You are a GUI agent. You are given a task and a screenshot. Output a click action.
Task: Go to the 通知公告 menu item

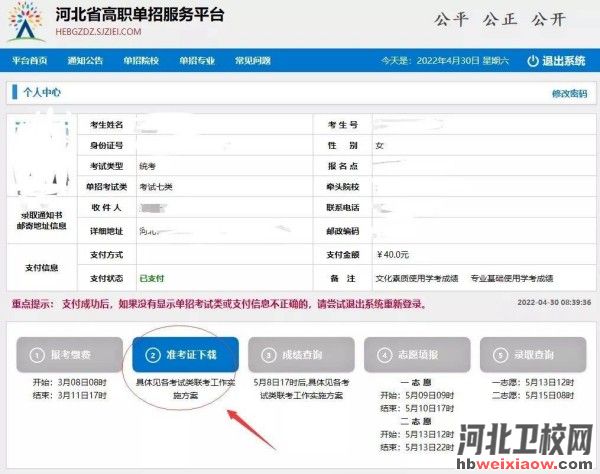85,61
